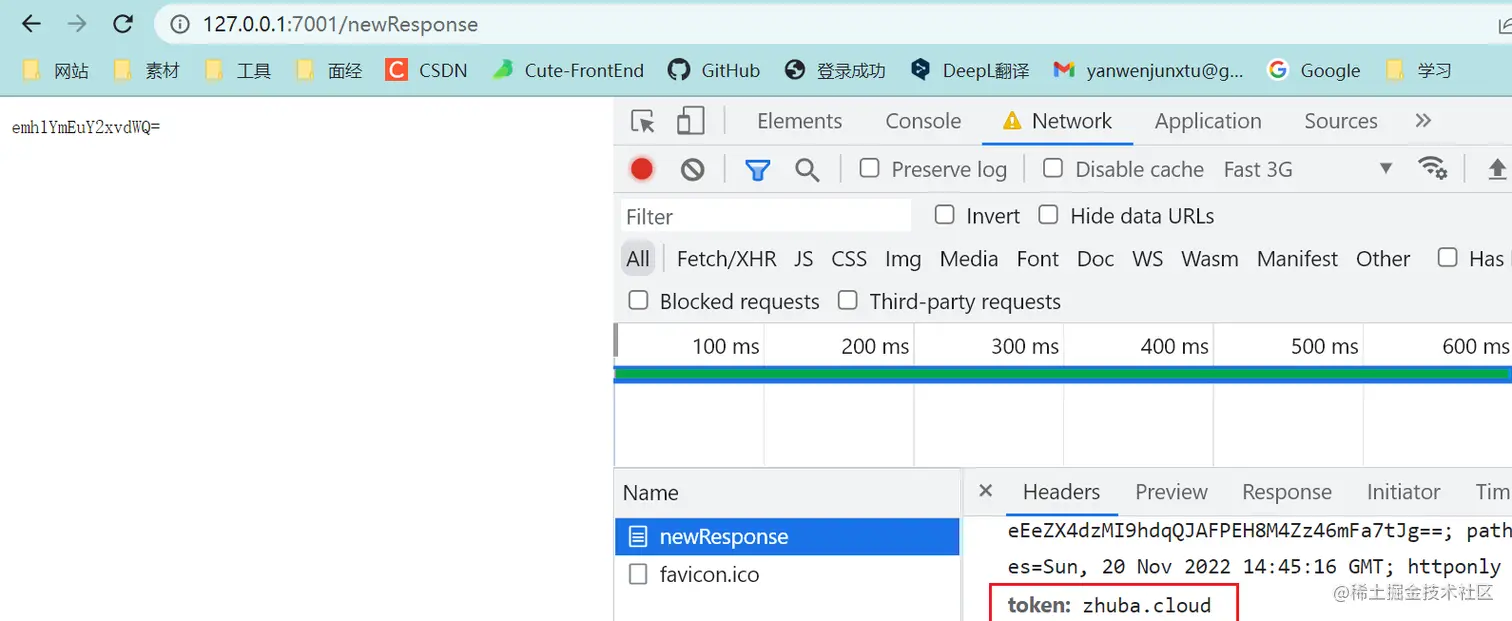Open the GitHub bookmark
Viewport: 1512px width, 621px height.
(714, 70)
